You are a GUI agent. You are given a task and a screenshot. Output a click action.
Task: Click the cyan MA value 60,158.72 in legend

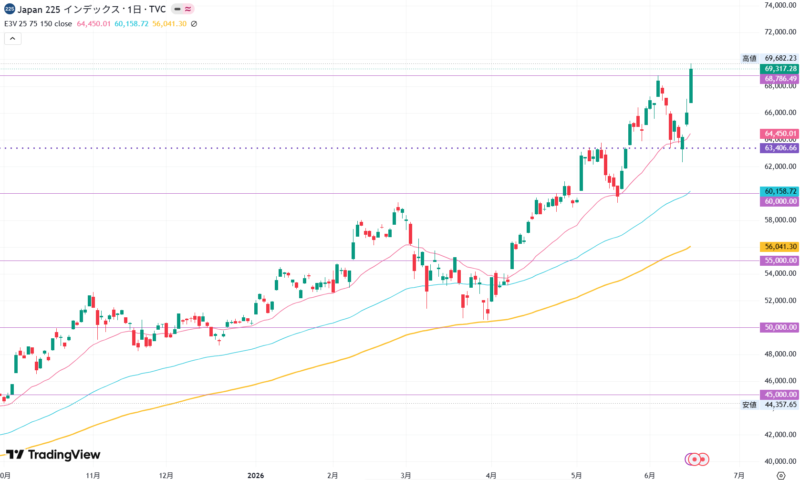(x=132, y=23)
